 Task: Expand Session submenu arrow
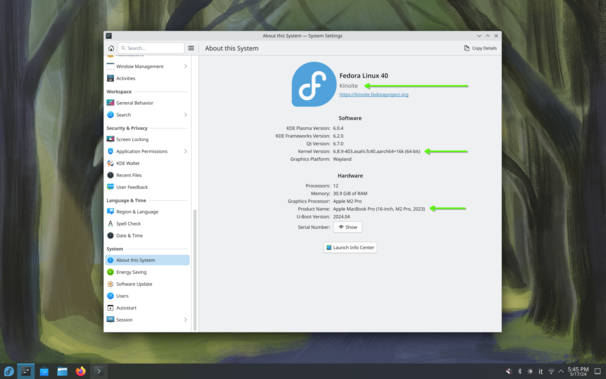[186, 320]
